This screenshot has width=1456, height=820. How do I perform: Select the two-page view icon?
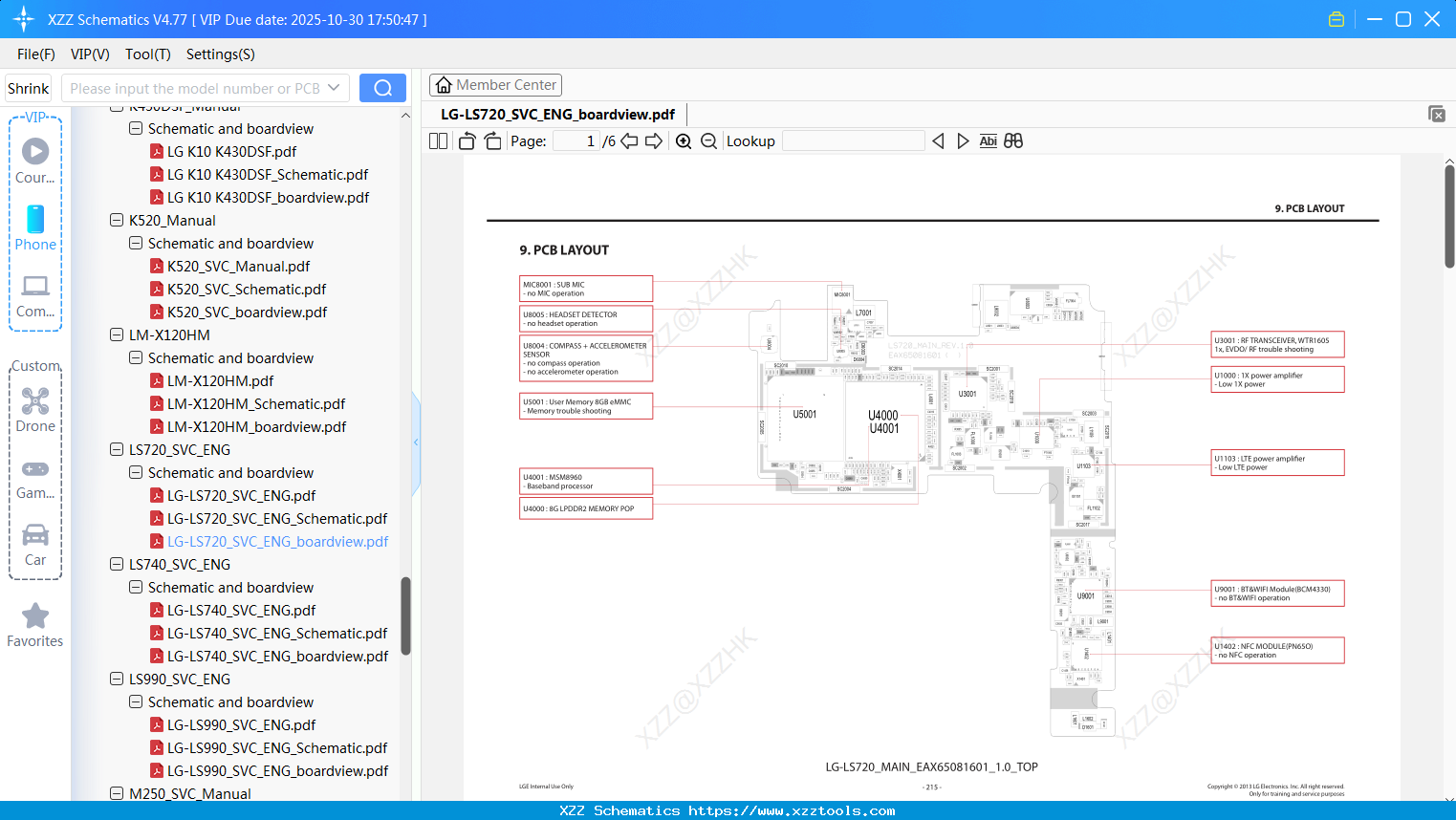point(437,140)
